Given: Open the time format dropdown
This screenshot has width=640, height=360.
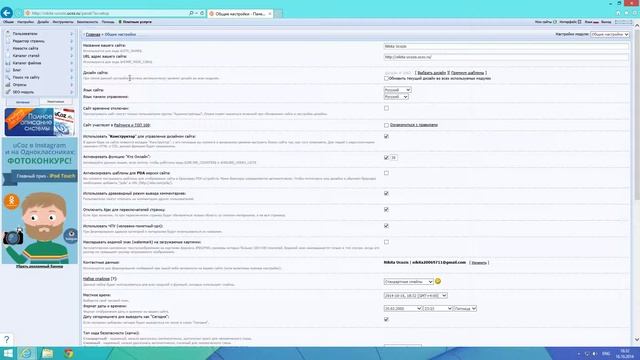Looking at the screenshot, I should 438,309.
